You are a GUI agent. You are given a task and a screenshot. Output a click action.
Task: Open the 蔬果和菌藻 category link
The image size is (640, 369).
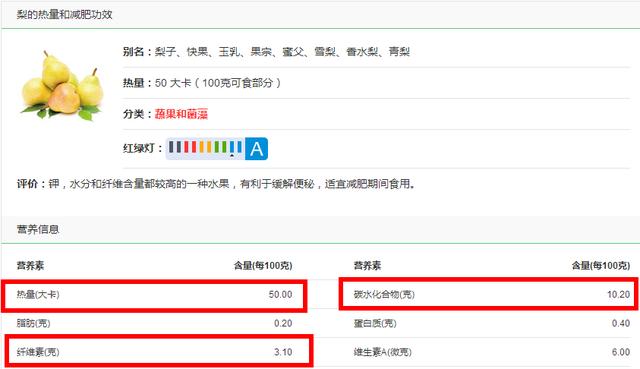tap(181, 114)
